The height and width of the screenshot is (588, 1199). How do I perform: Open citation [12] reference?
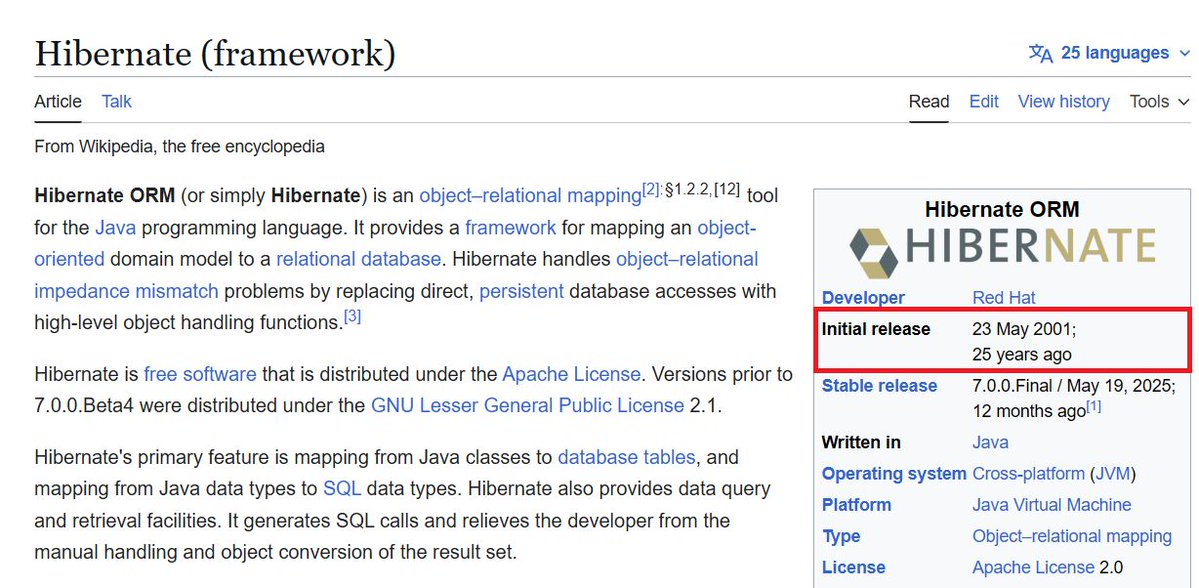(x=726, y=189)
